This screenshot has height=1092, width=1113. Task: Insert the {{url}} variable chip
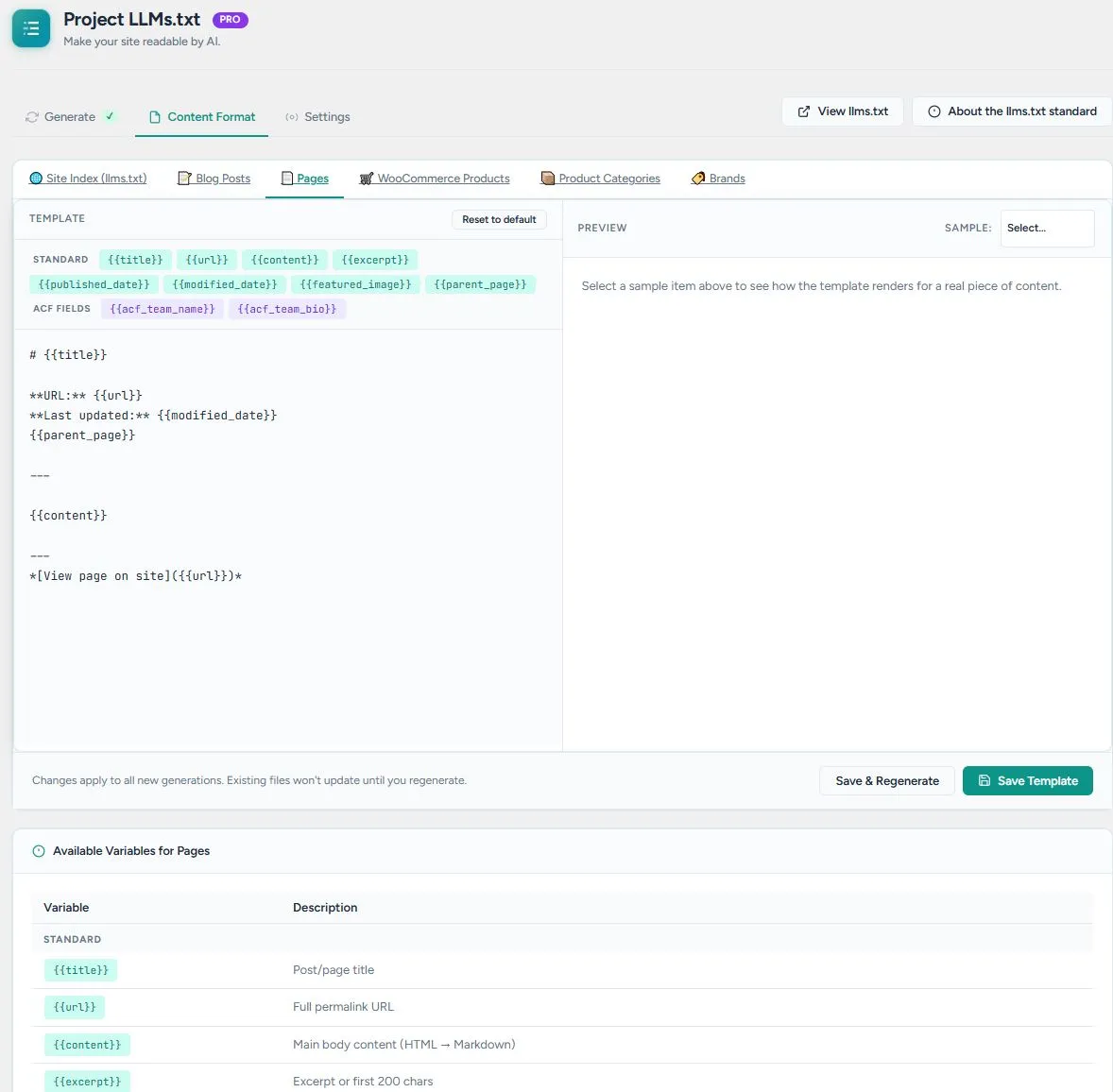coord(207,260)
